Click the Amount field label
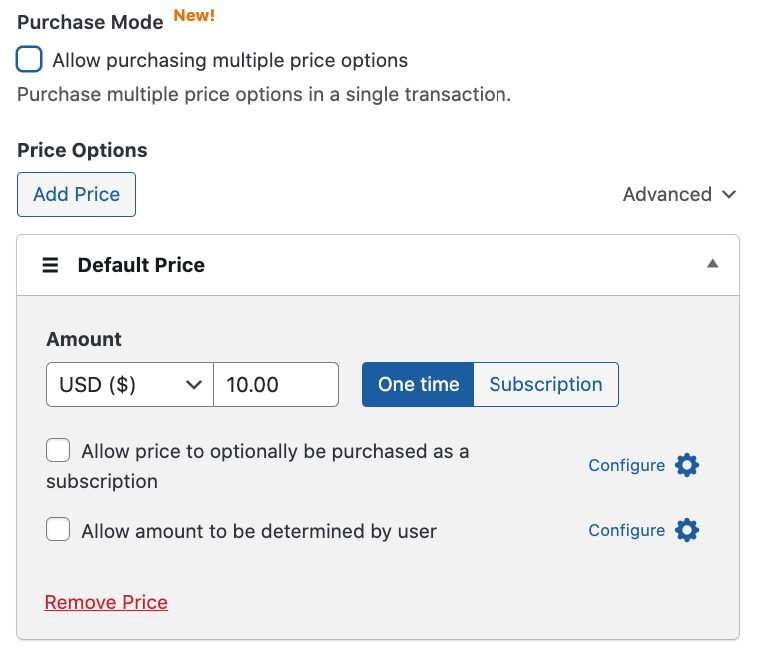 (84, 339)
